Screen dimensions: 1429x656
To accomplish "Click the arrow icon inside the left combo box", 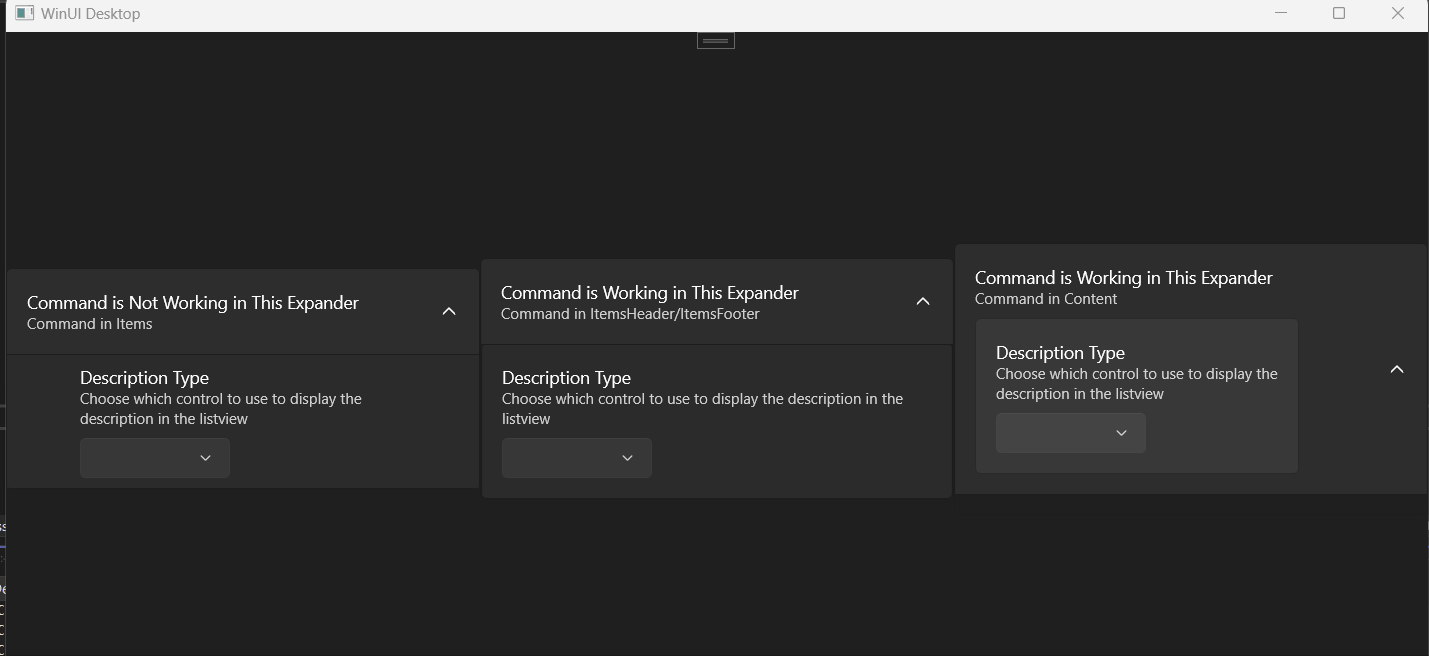I will coord(206,458).
